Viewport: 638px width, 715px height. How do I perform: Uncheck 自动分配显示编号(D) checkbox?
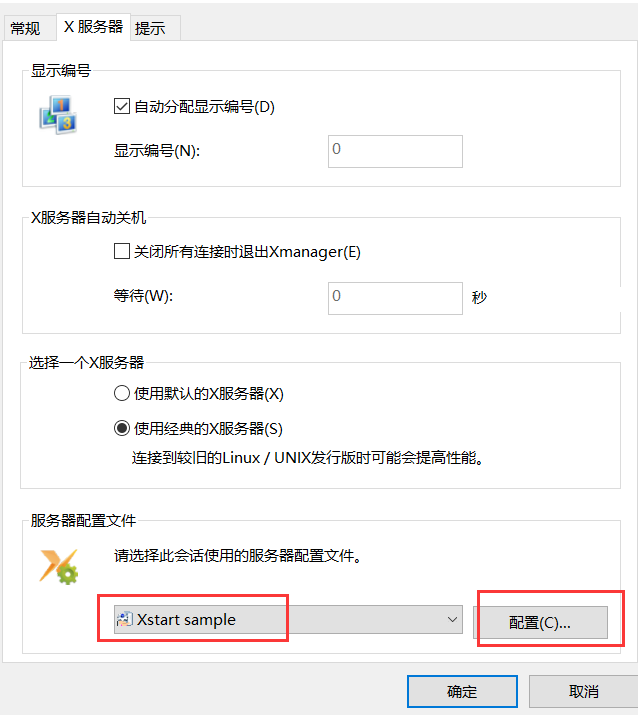122,106
